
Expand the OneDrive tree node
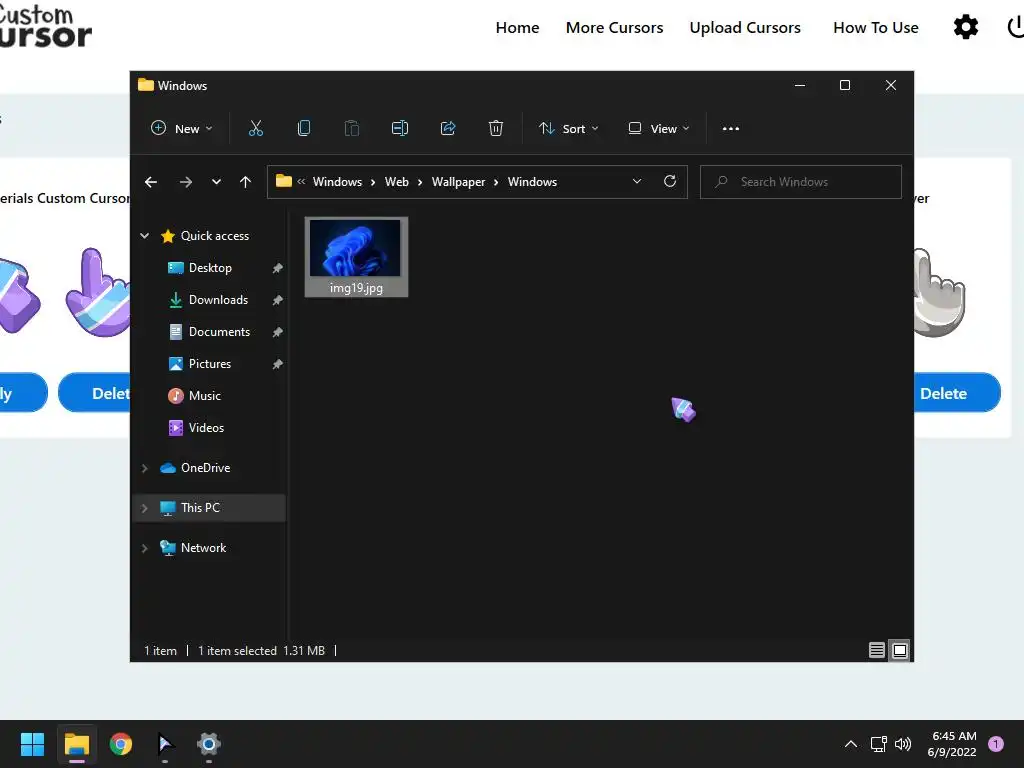144,468
